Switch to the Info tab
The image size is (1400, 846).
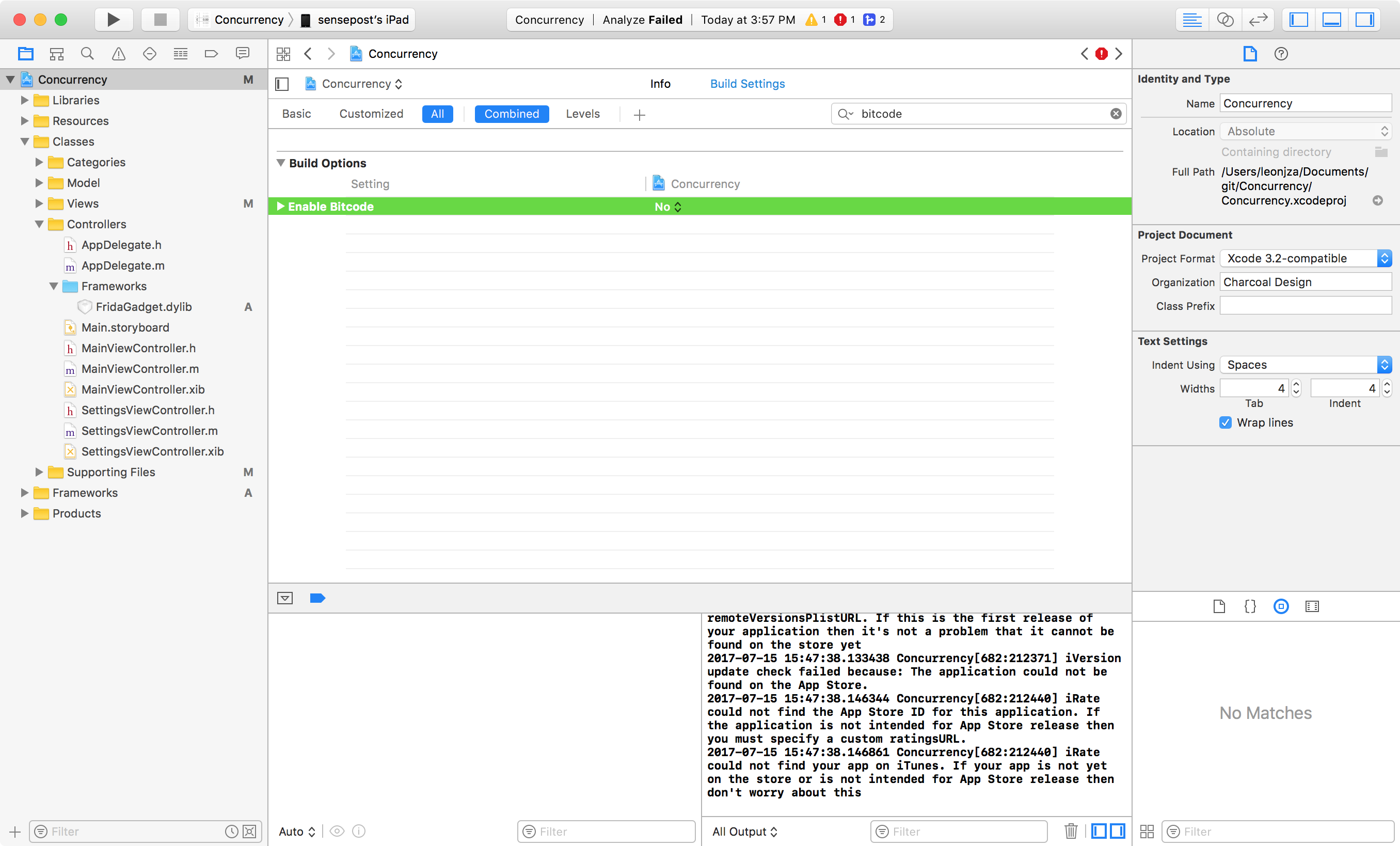pyautogui.click(x=660, y=84)
